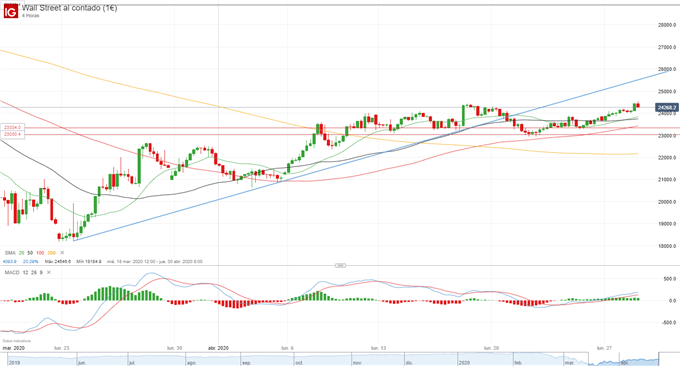680x366 pixels.
Task: Select the green SMA 20 period value
Action: (x=21, y=253)
